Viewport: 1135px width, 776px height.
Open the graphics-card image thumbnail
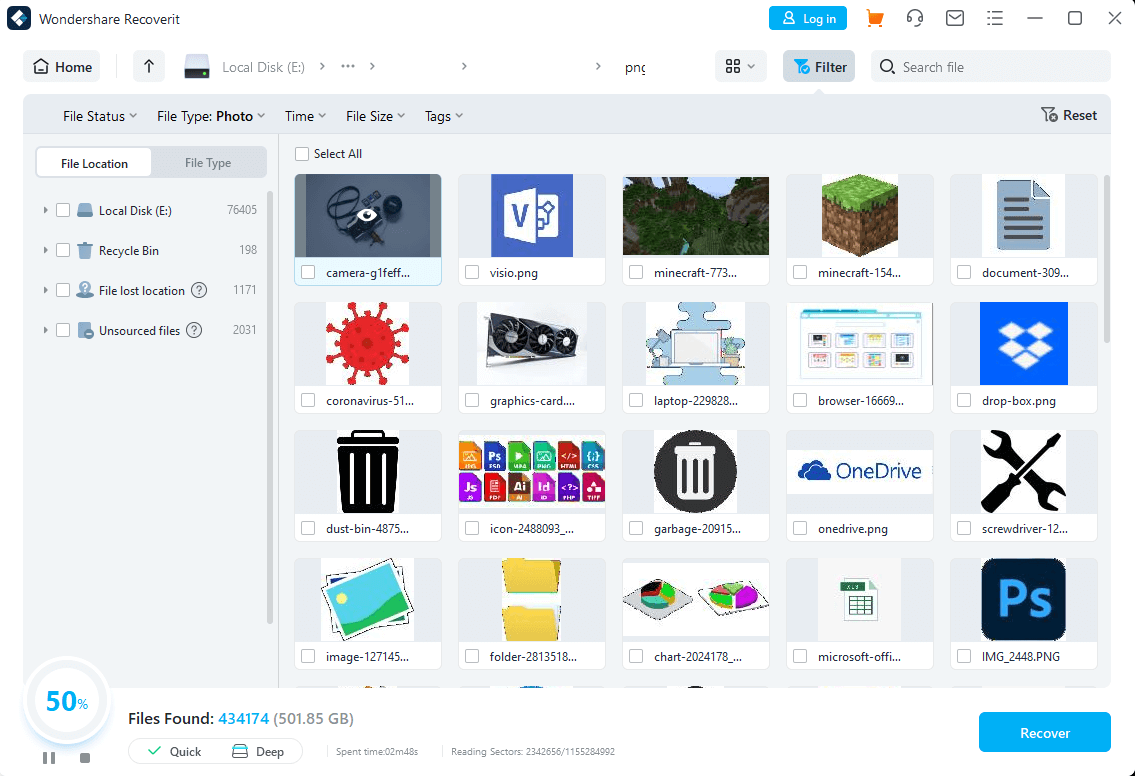coord(532,343)
